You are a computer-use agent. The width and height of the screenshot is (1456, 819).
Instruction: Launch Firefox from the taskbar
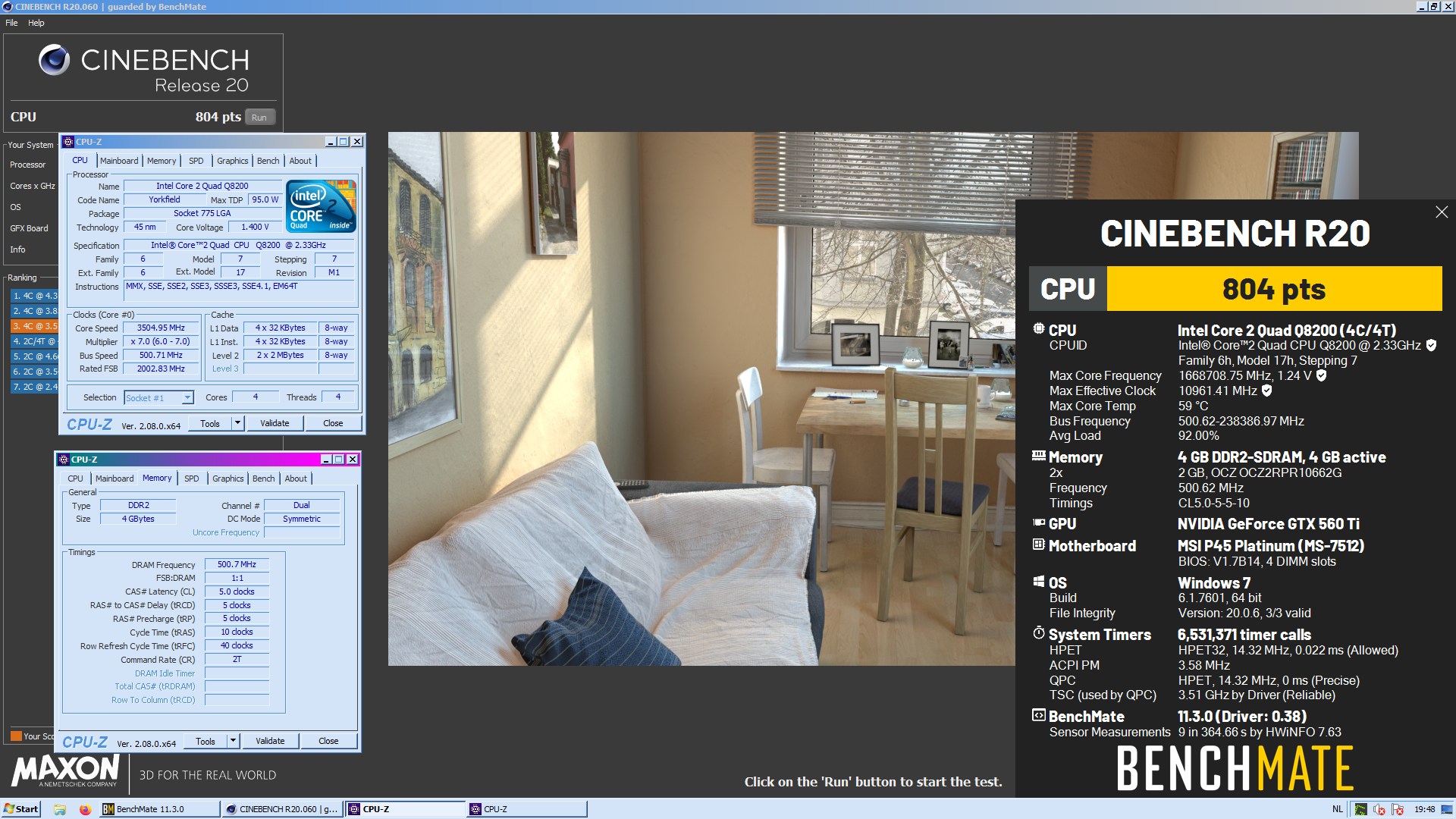[x=85, y=809]
